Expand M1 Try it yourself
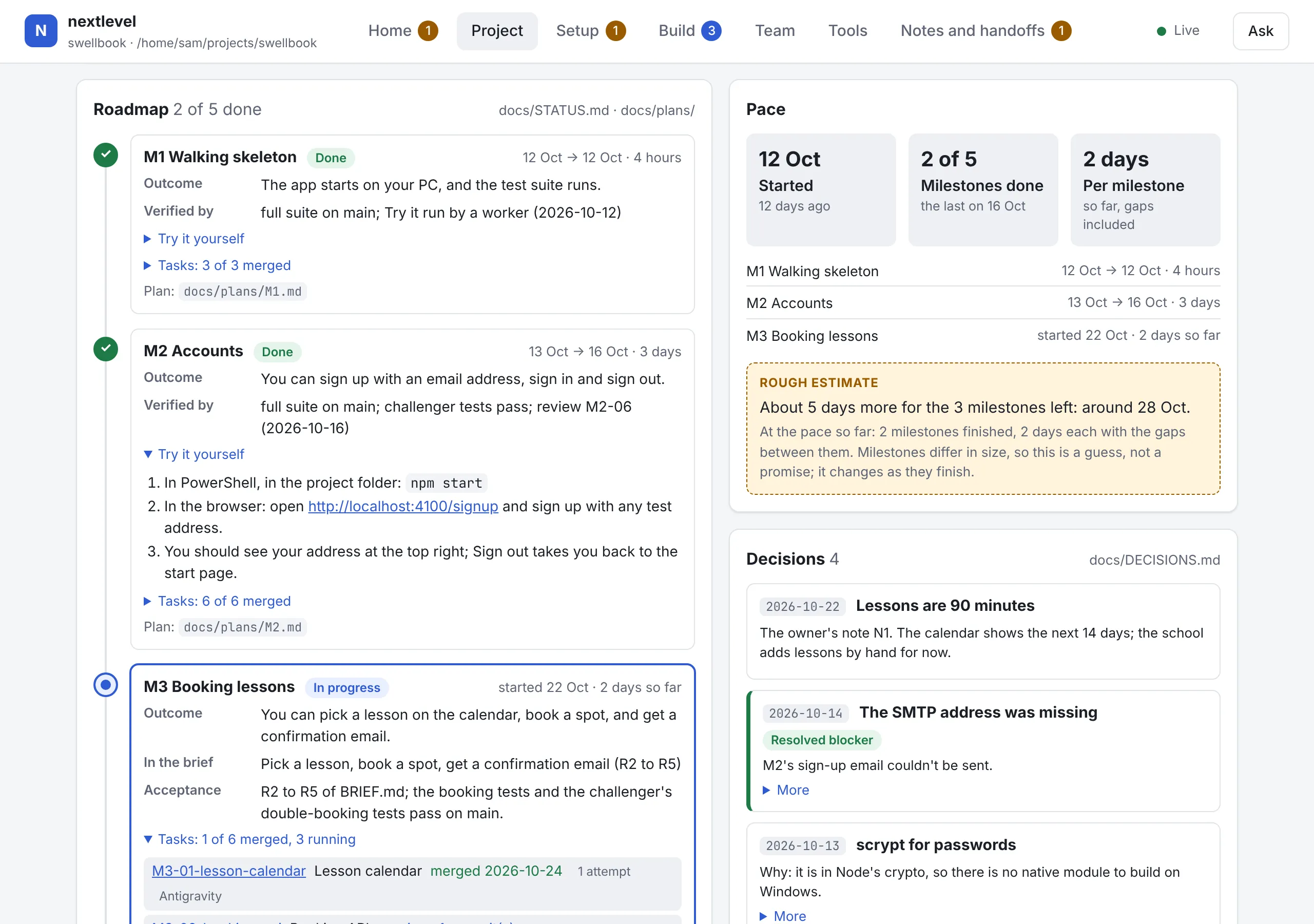The width and height of the screenshot is (1314, 924). (194, 239)
